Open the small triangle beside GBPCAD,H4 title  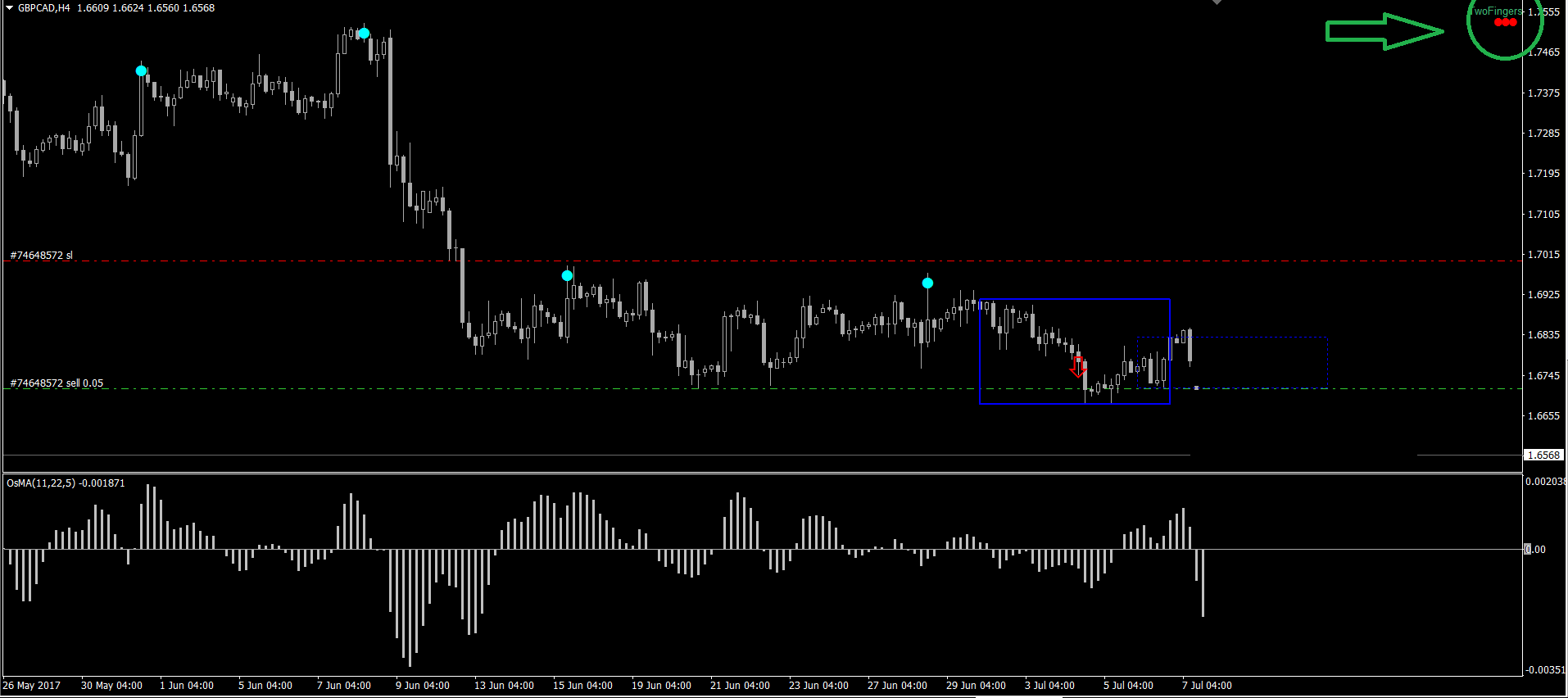click(x=9, y=7)
